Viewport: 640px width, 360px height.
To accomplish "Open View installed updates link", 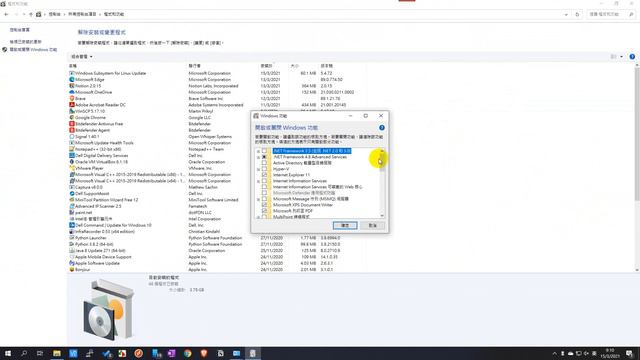I will coord(26,42).
